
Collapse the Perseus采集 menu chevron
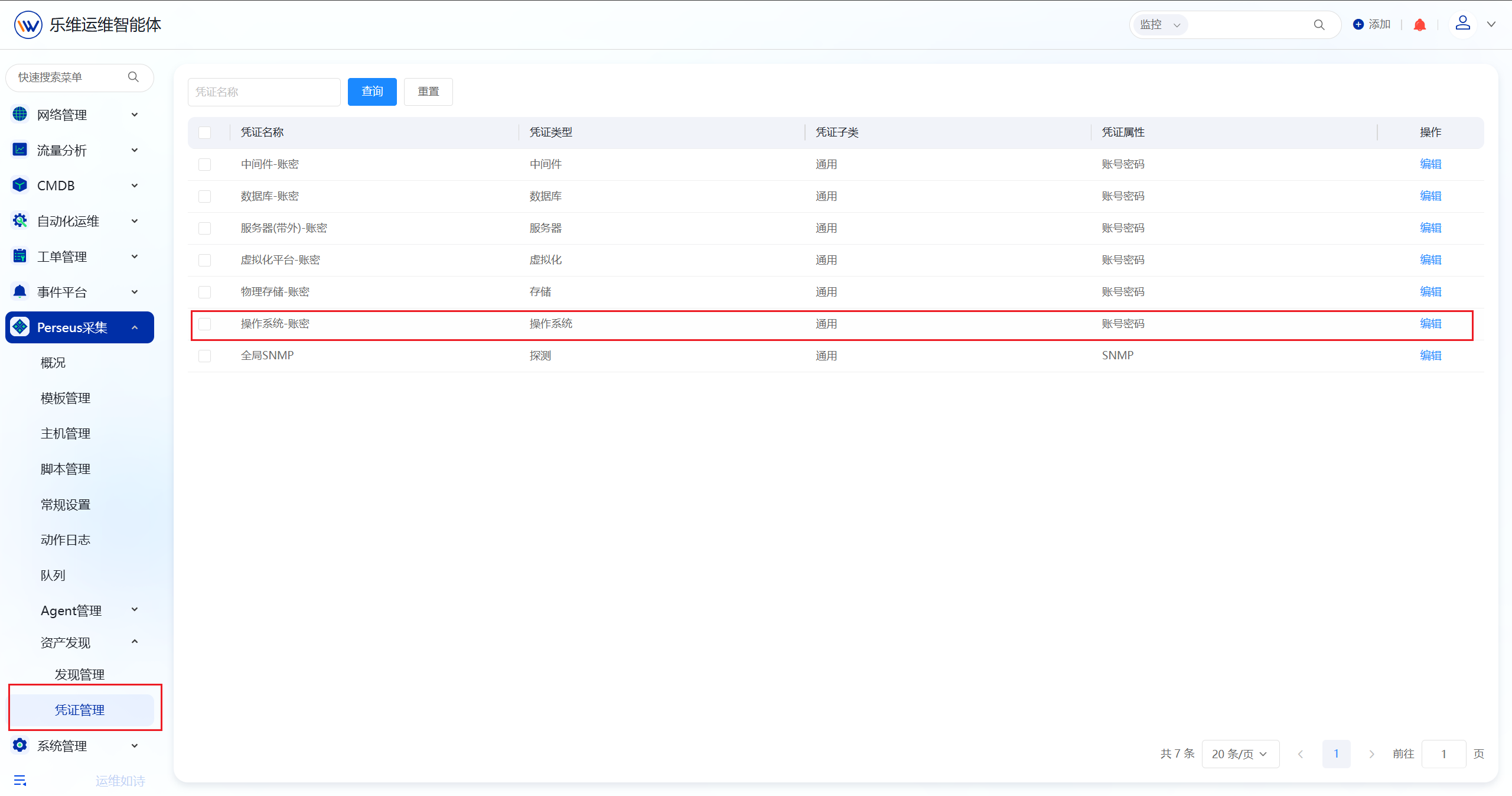click(x=135, y=327)
